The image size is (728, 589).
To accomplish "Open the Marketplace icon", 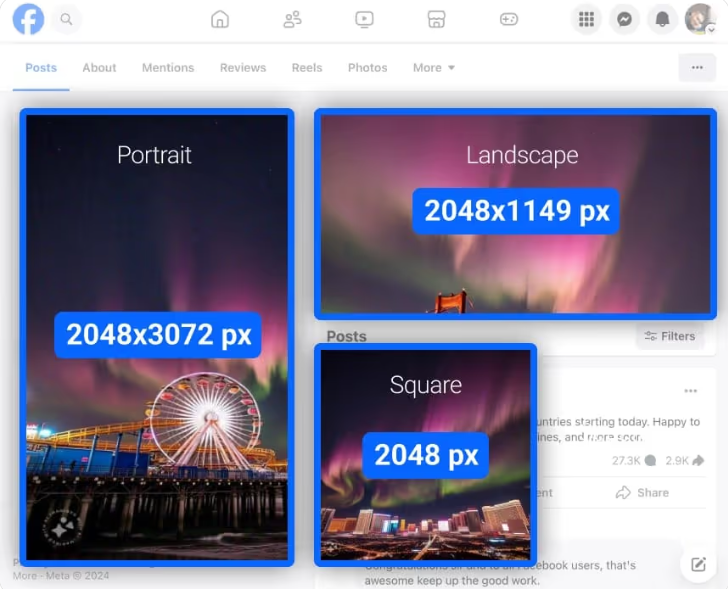I will 436,19.
